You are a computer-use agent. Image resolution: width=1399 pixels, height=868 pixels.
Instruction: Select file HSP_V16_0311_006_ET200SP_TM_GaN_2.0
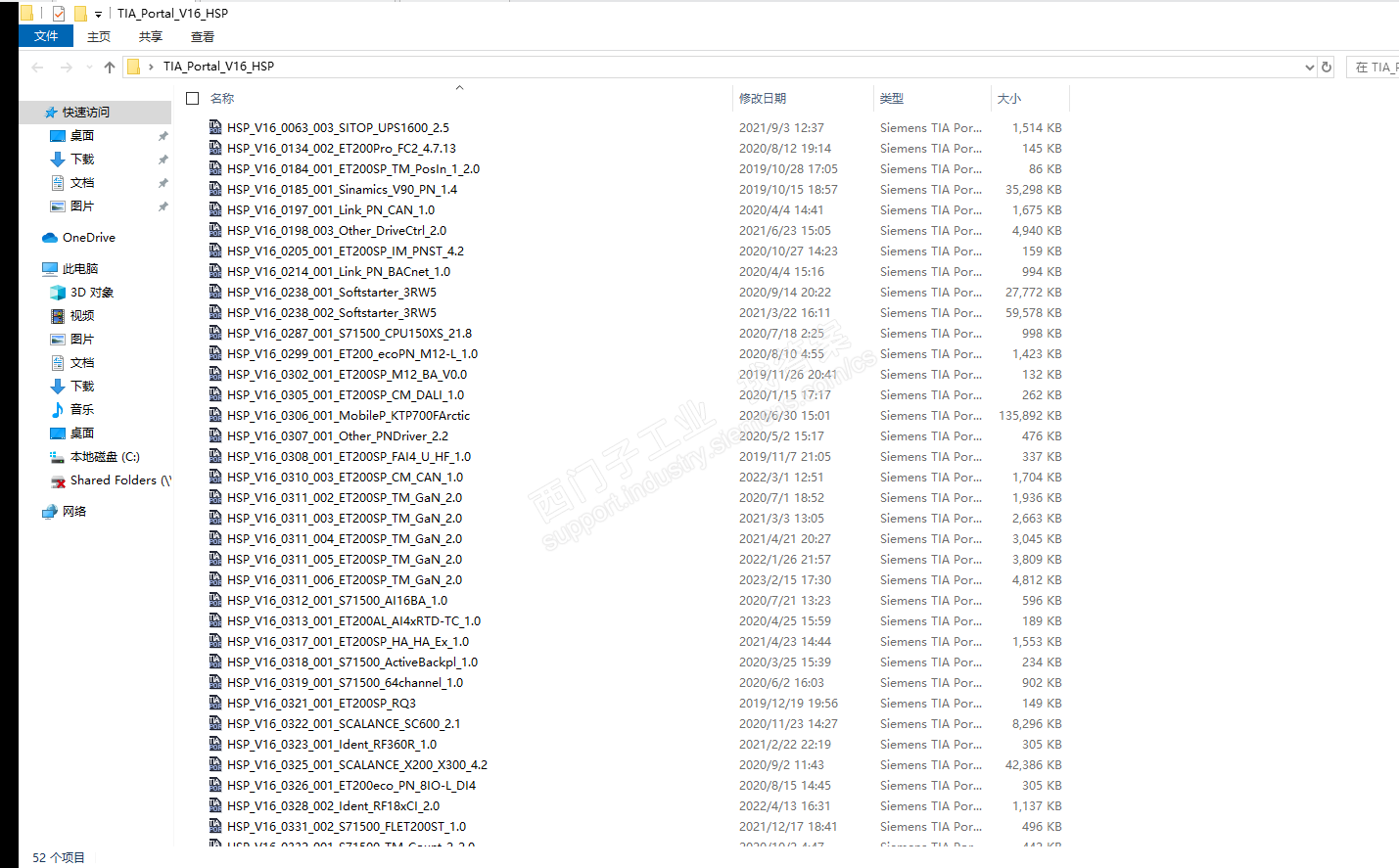coord(345,580)
